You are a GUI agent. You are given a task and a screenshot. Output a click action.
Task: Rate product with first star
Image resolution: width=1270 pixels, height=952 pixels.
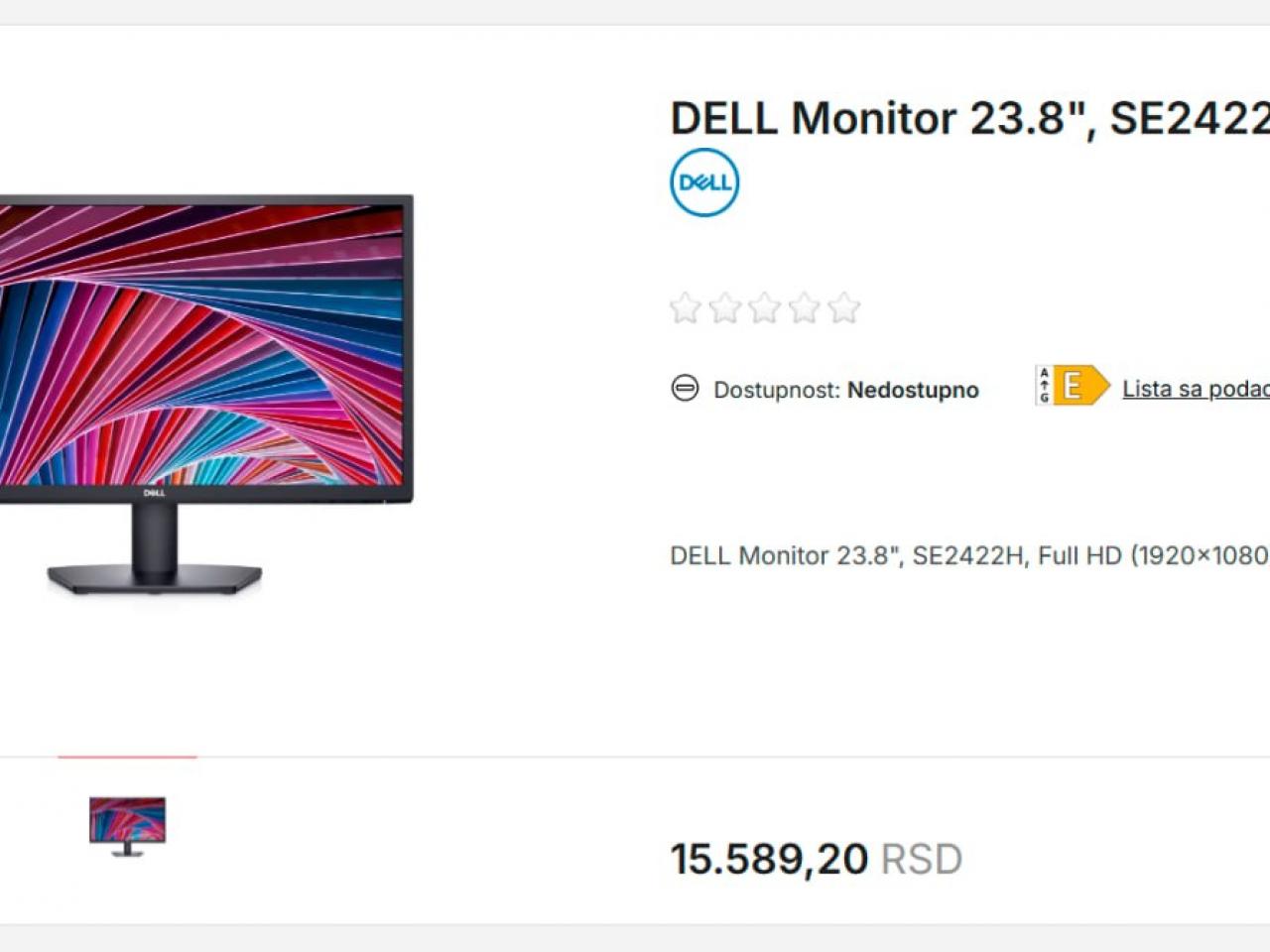686,308
